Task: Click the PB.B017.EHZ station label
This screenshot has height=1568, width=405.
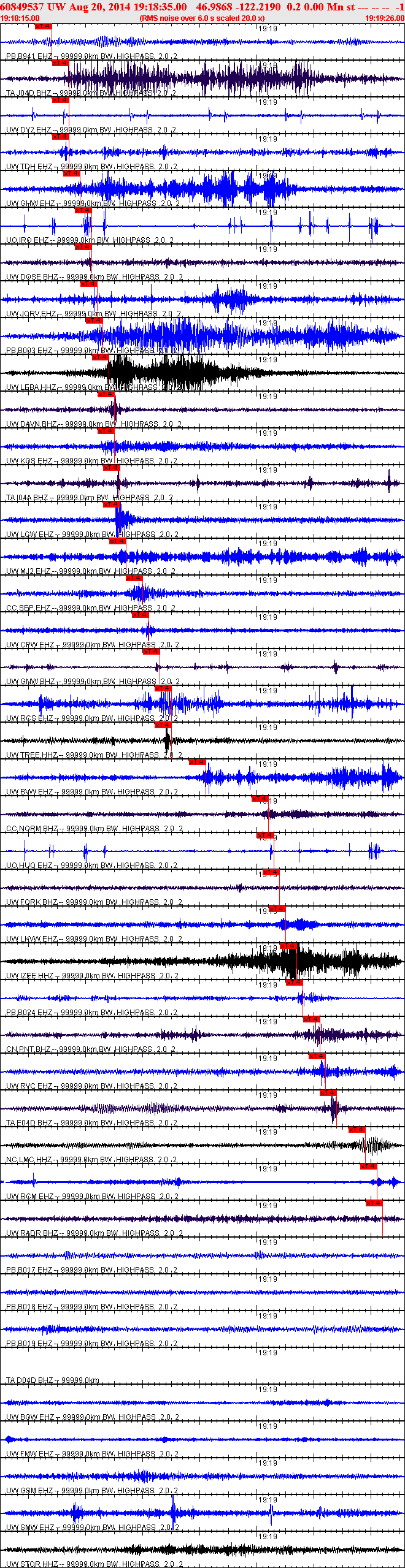Action: (x=29, y=1270)
